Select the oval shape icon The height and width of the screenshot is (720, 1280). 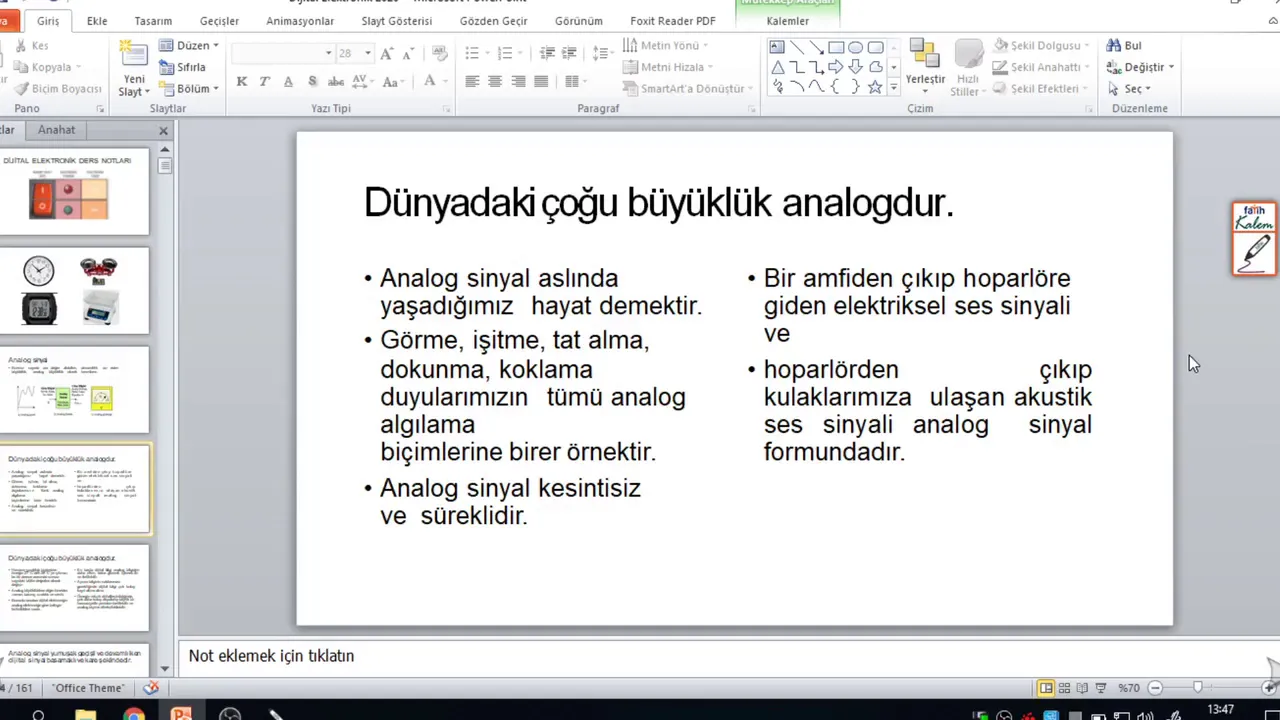[856, 47]
